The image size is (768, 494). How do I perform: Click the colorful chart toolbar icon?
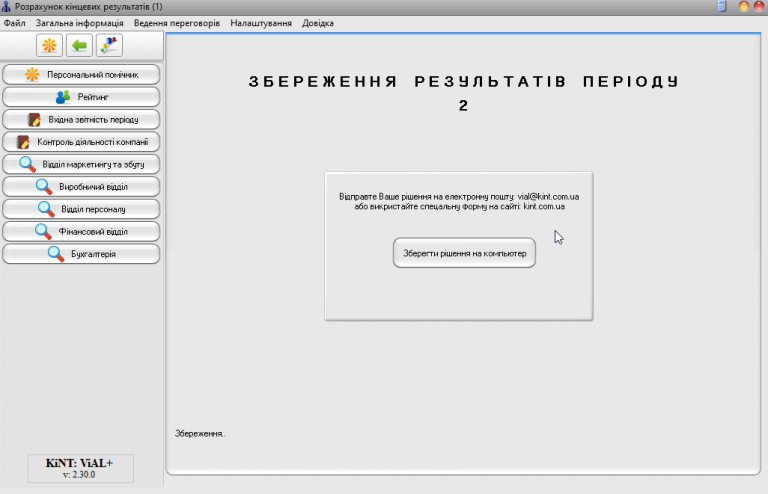pyautogui.click(x=109, y=46)
